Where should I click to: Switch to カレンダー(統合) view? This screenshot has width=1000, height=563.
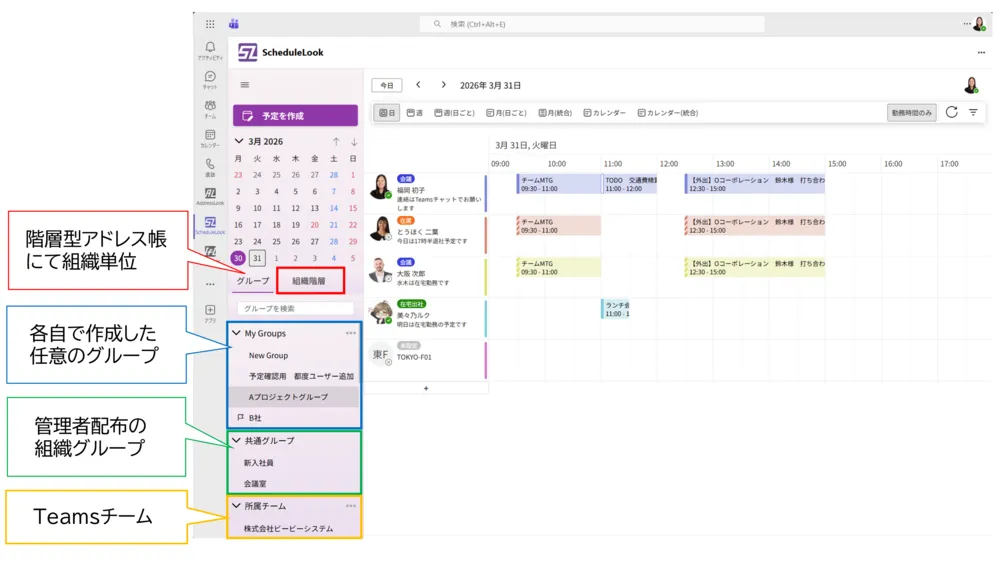pyautogui.click(x=668, y=113)
